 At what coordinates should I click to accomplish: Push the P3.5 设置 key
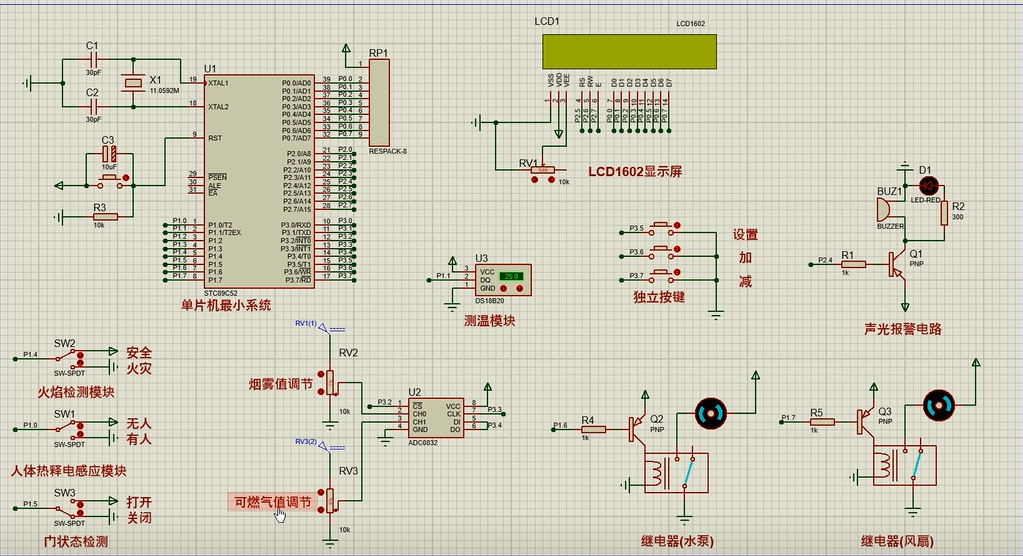(x=661, y=227)
